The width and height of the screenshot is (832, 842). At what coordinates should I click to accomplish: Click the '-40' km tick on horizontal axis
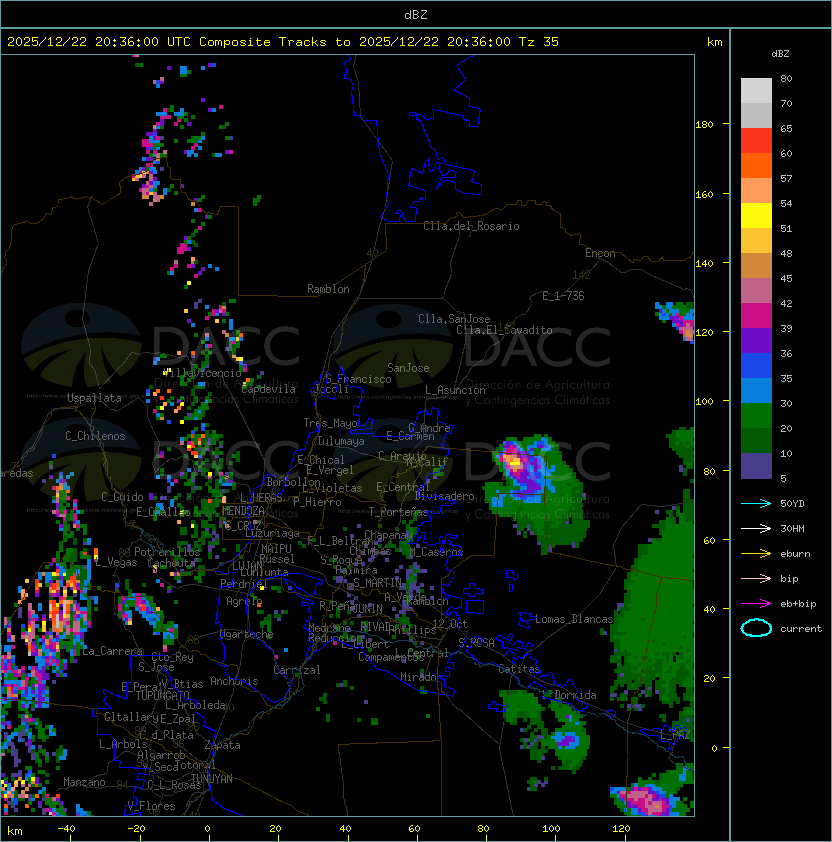pyautogui.click(x=66, y=829)
